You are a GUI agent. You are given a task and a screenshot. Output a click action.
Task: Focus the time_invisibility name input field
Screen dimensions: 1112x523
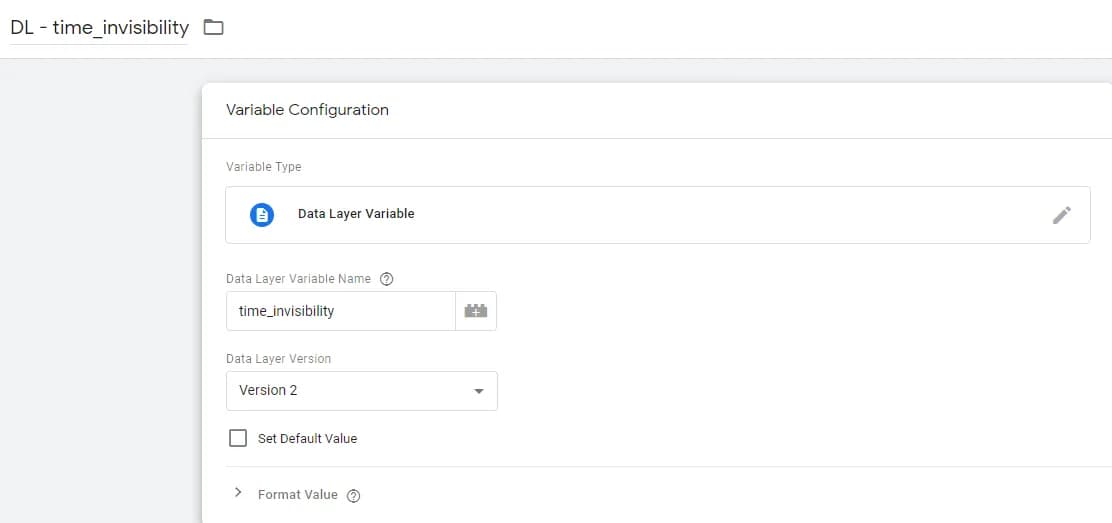click(x=340, y=311)
